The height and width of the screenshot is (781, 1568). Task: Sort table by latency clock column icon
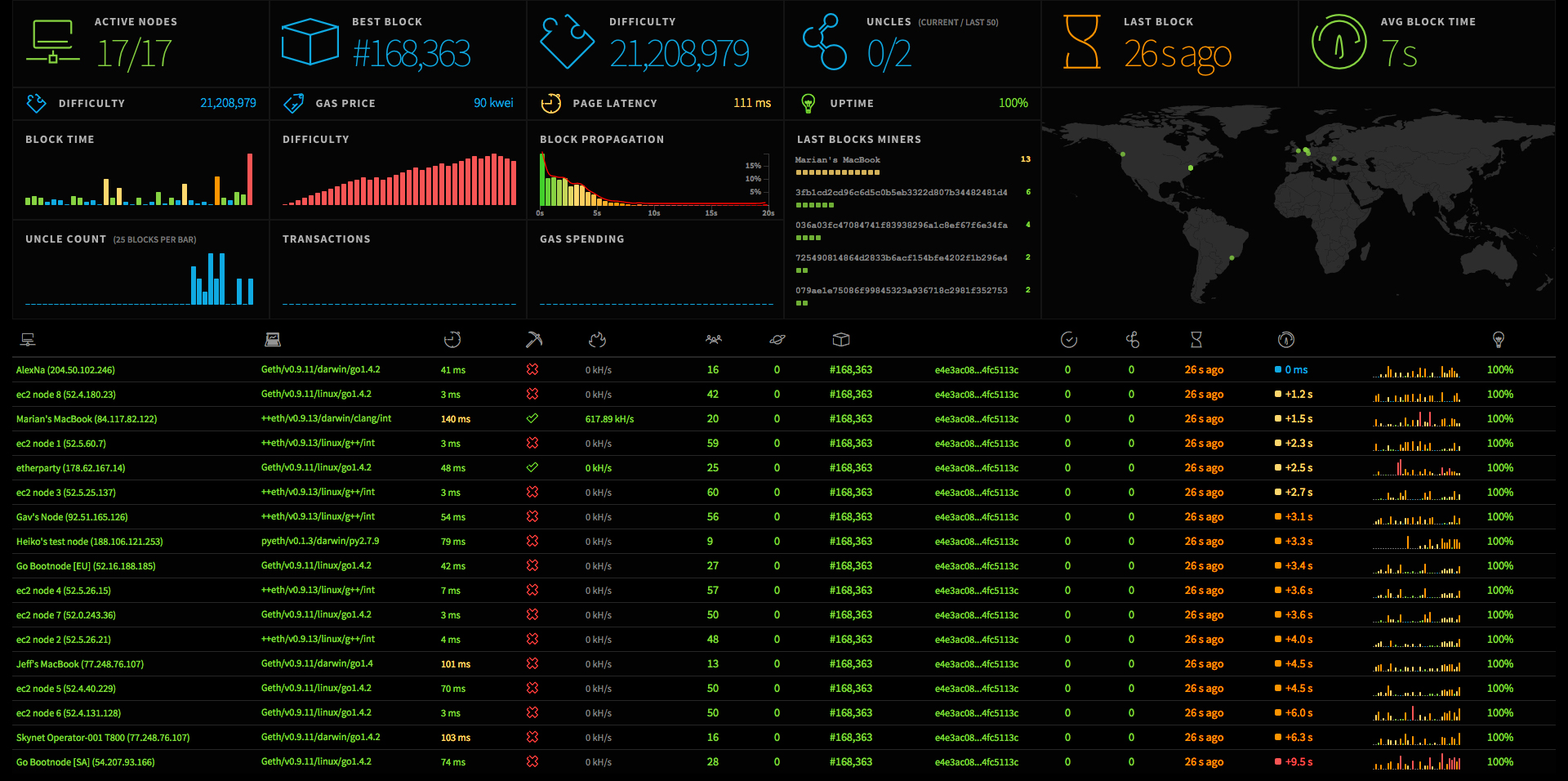coord(452,339)
